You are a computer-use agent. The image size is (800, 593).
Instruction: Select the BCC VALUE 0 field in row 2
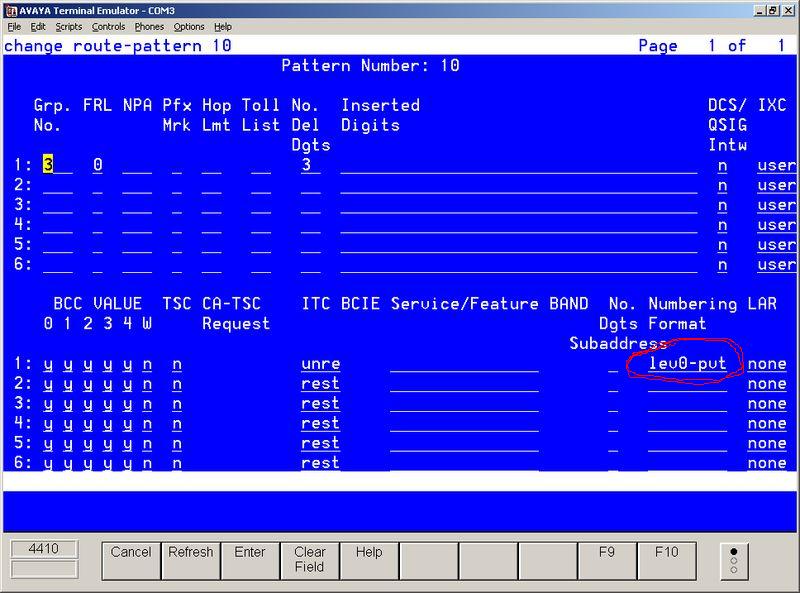[x=48, y=384]
